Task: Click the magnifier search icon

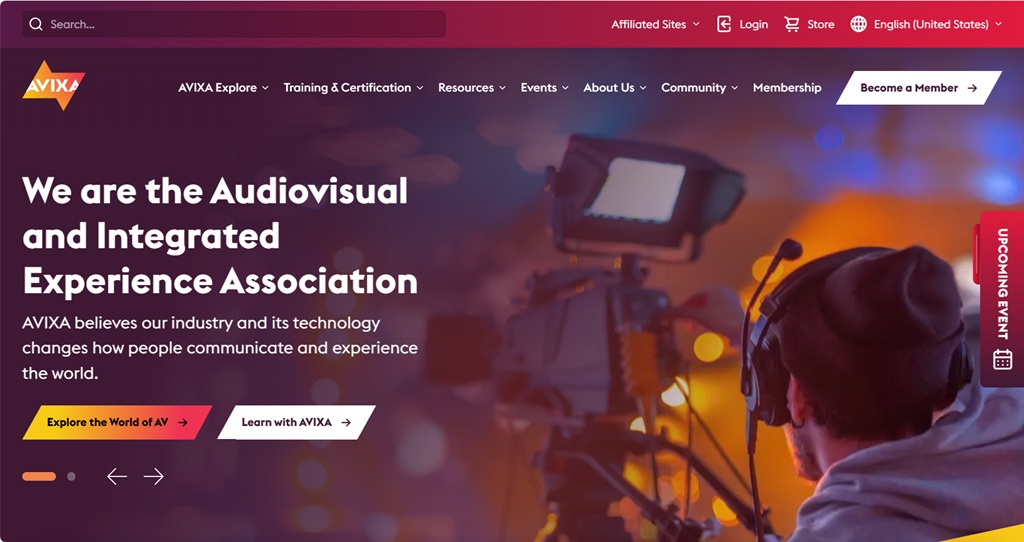Action: (x=36, y=24)
